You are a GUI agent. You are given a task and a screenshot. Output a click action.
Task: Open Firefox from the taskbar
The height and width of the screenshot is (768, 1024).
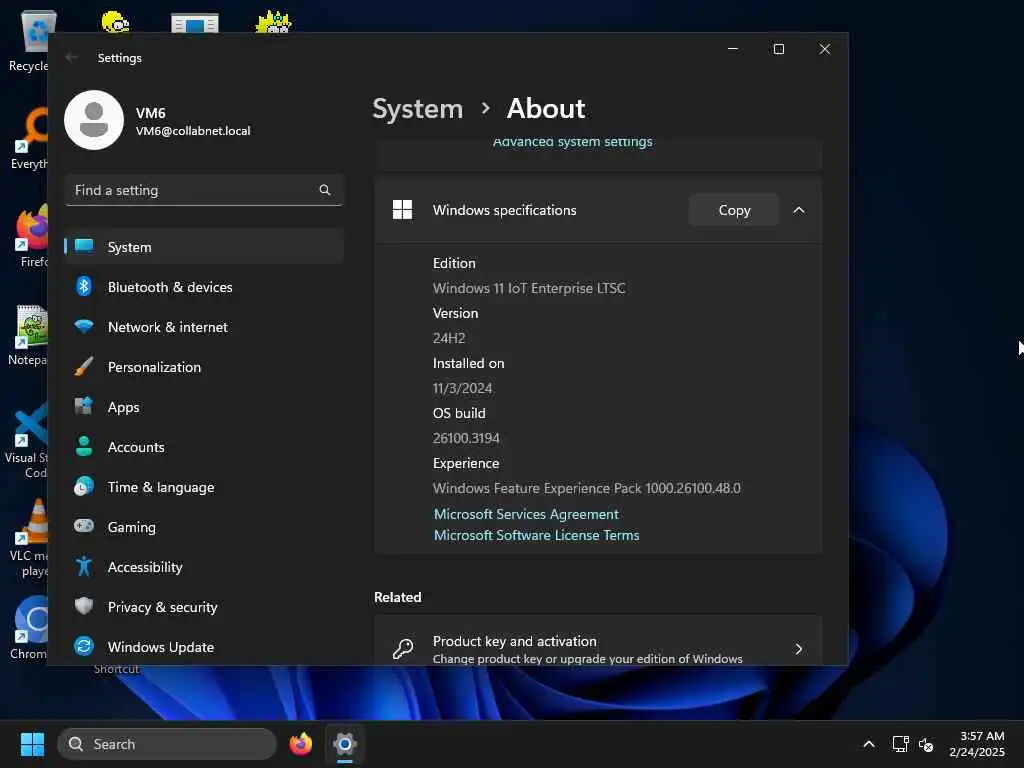(300, 744)
